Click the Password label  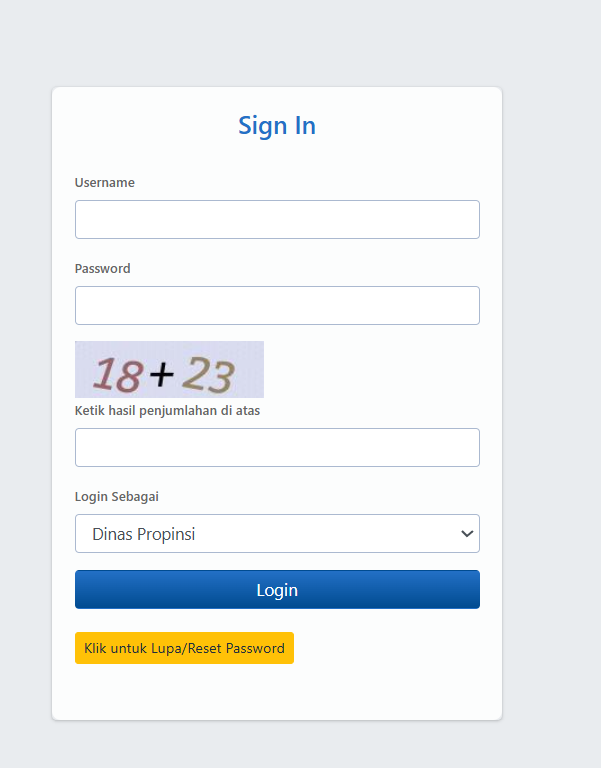[103, 268]
